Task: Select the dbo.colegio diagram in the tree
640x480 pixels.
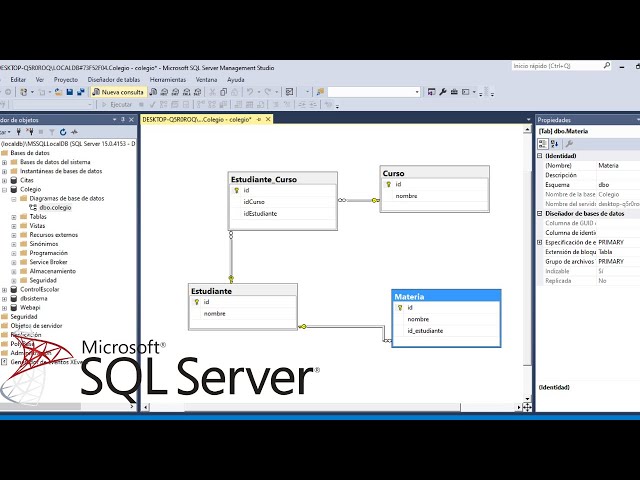Action: pyautogui.click(x=55, y=207)
